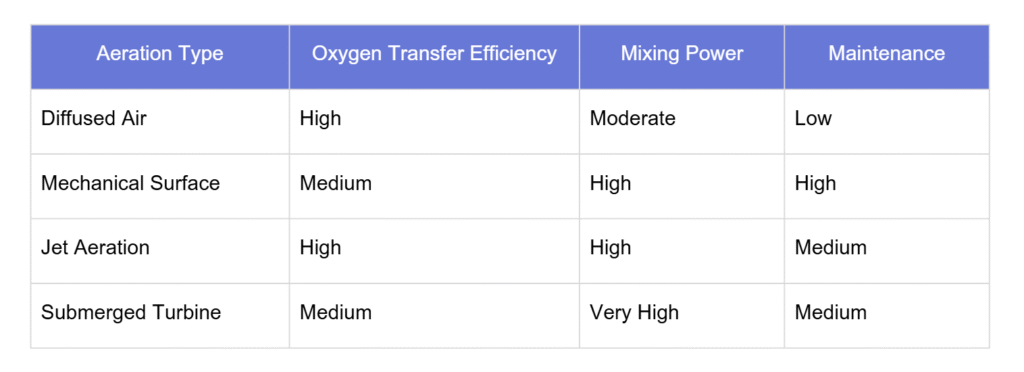Click Mechanical Surface's High mixing power cell
Screen dimensions: 1024x372
tap(682, 186)
